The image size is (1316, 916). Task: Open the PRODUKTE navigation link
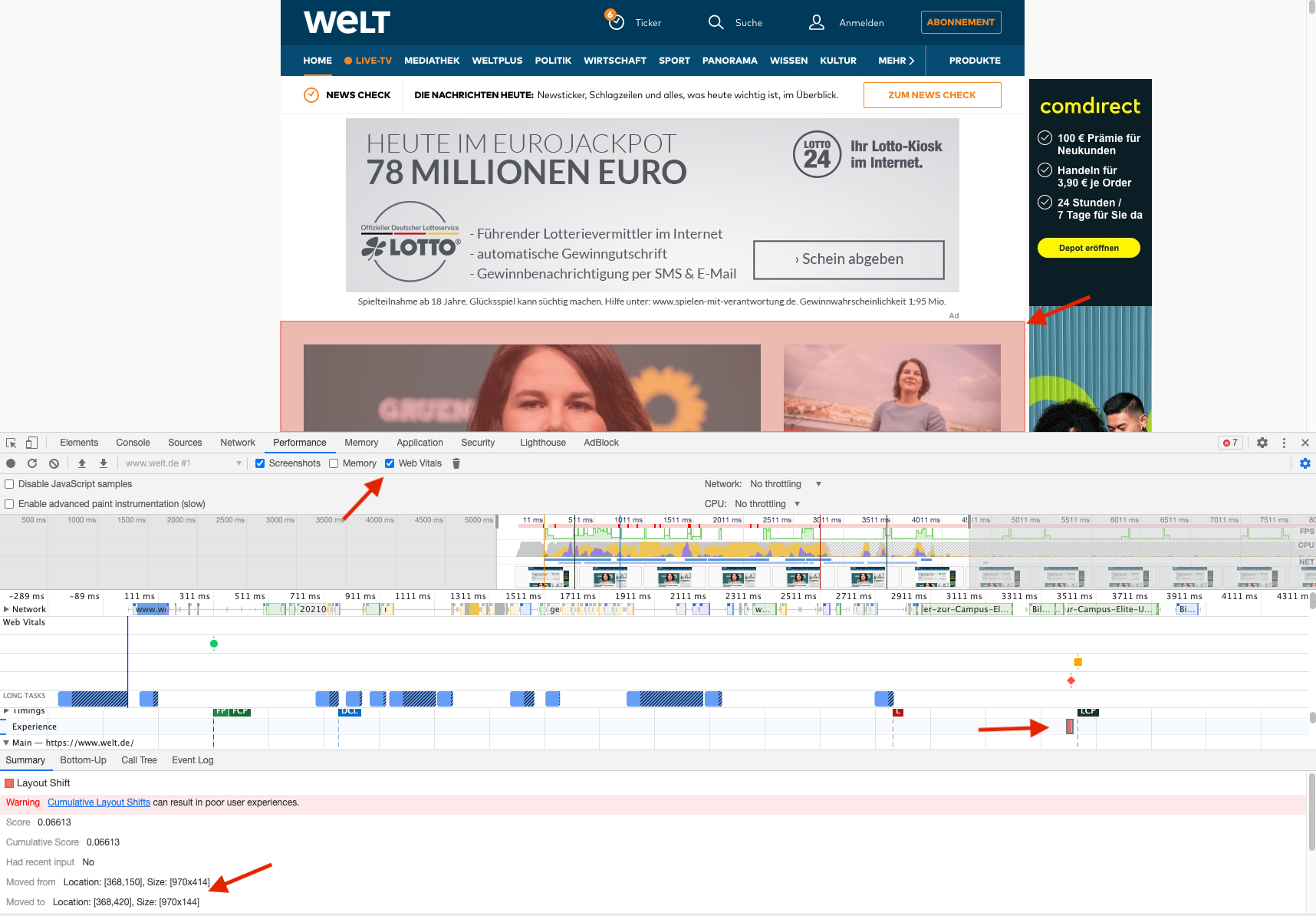975,61
